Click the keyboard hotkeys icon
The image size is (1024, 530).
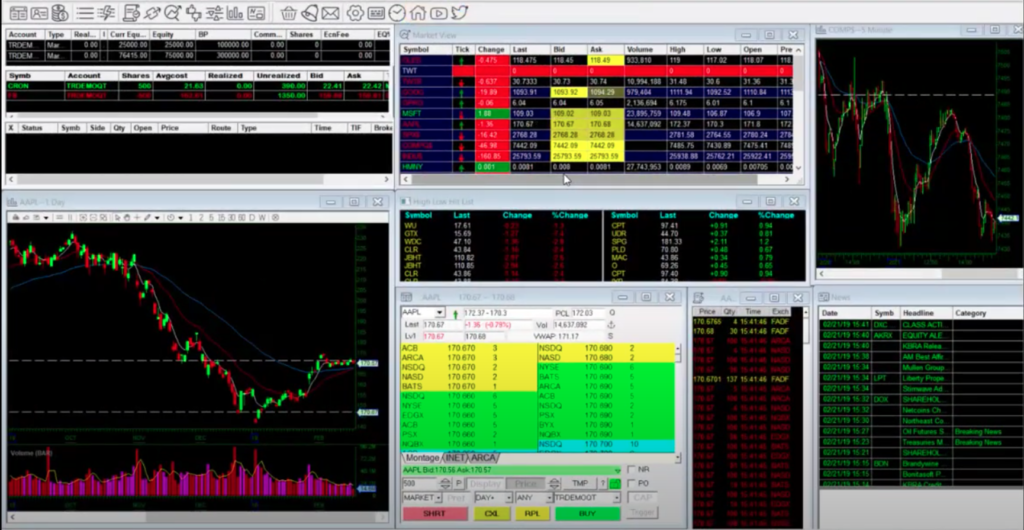click(376, 13)
